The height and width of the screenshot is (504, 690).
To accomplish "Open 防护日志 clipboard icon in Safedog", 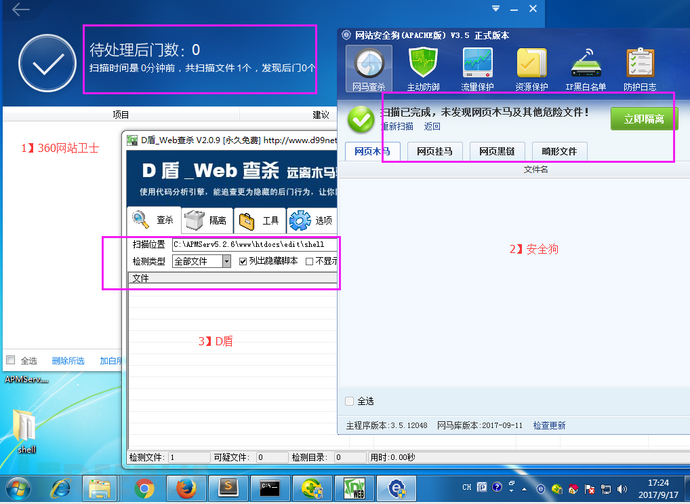I will pos(640,69).
